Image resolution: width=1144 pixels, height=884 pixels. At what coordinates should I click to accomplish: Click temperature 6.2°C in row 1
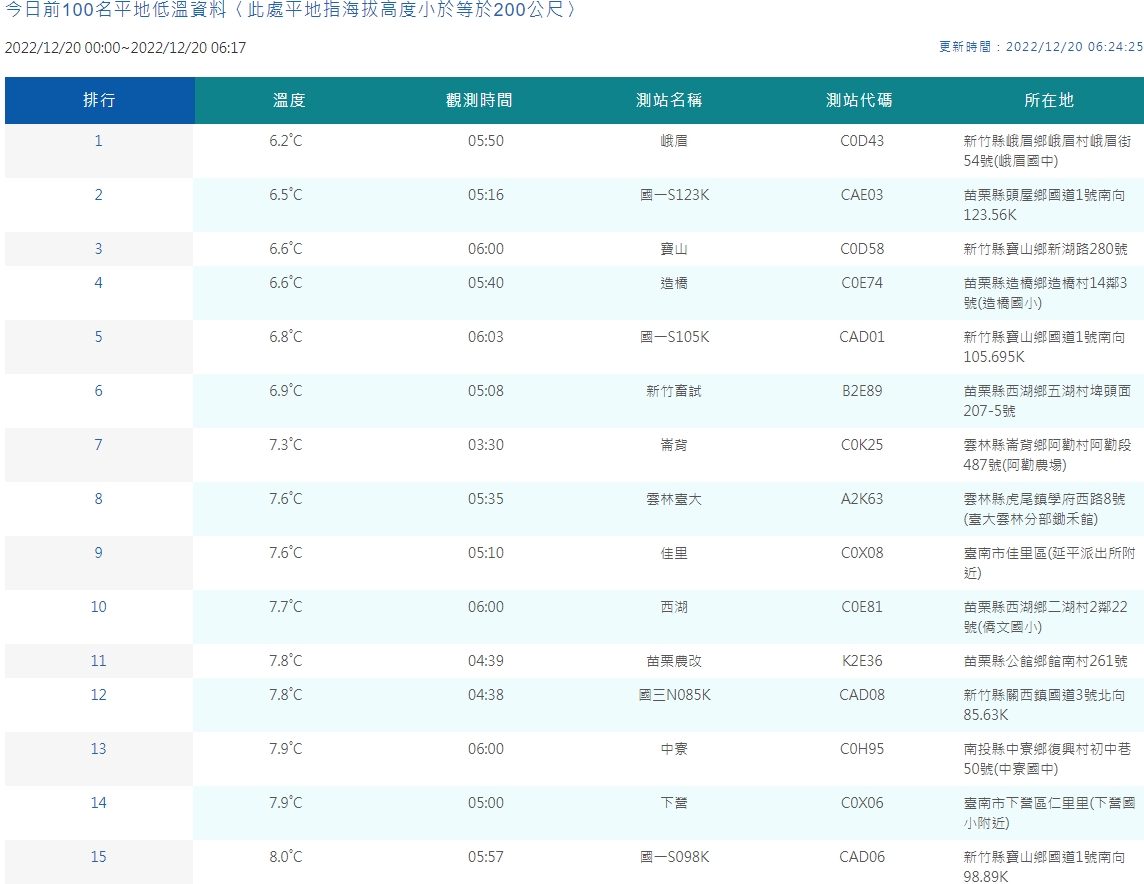coord(285,141)
